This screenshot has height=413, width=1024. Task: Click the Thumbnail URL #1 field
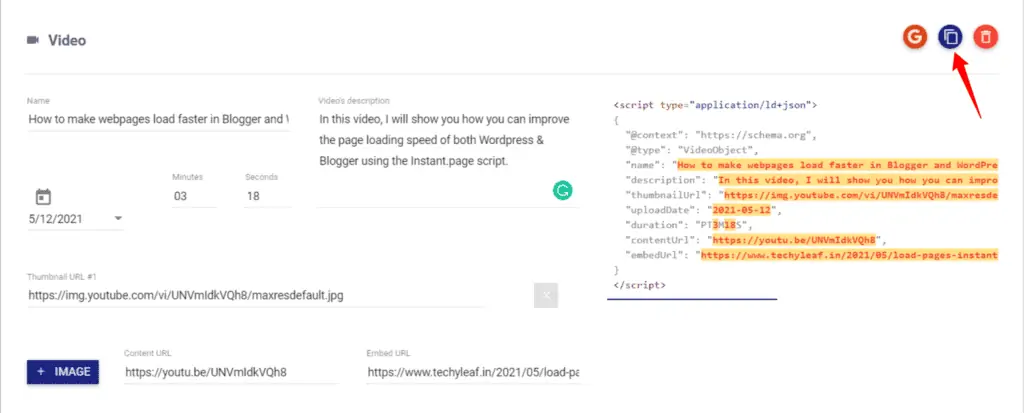pos(255,295)
